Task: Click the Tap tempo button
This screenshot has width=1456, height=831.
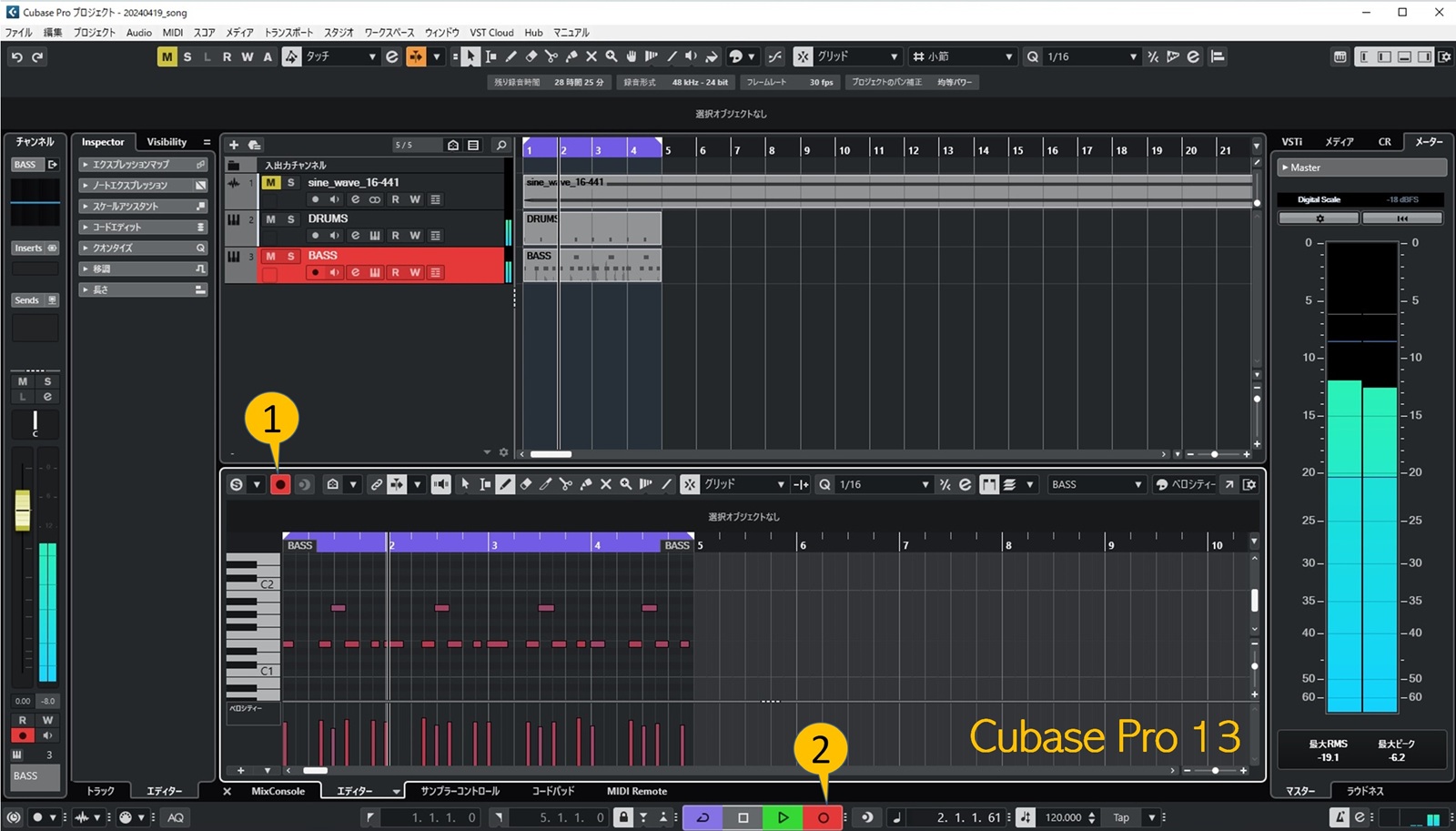Action: (1121, 817)
